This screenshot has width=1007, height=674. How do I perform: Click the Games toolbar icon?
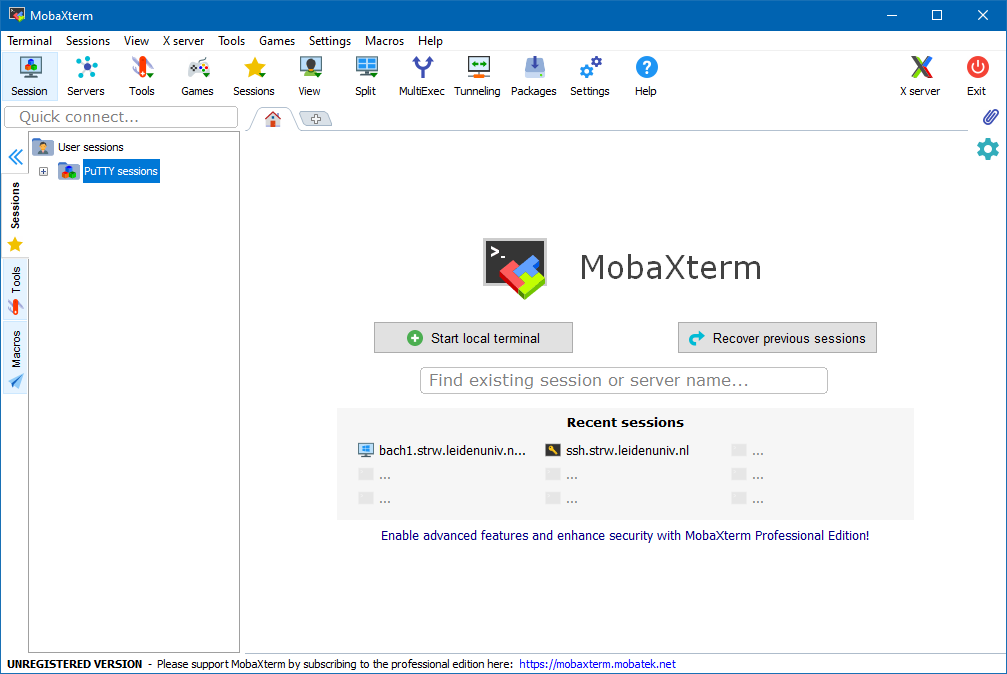tap(198, 76)
